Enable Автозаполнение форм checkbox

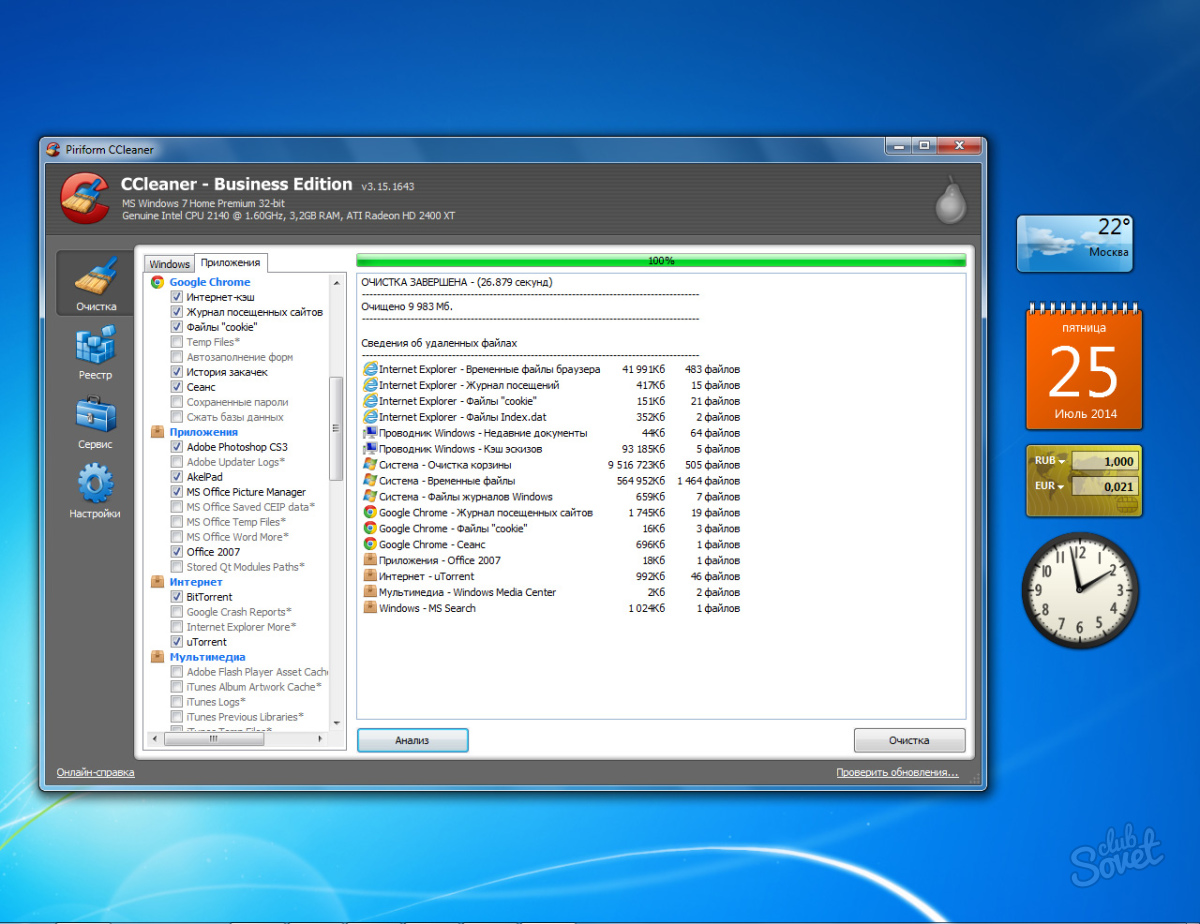click(x=177, y=357)
